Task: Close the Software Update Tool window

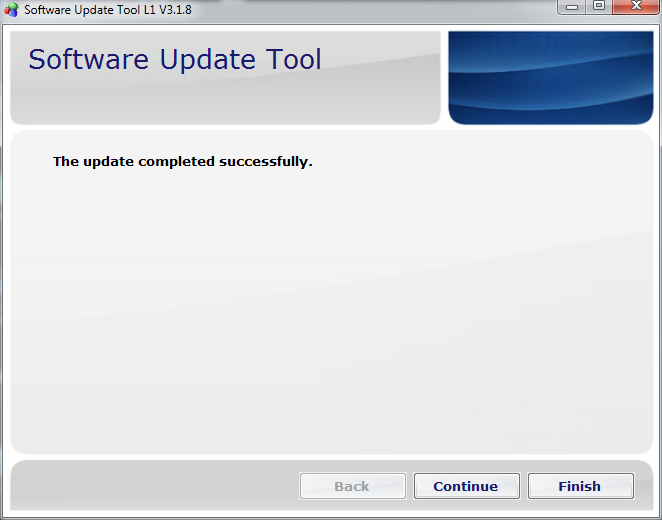Action: [636, 7]
